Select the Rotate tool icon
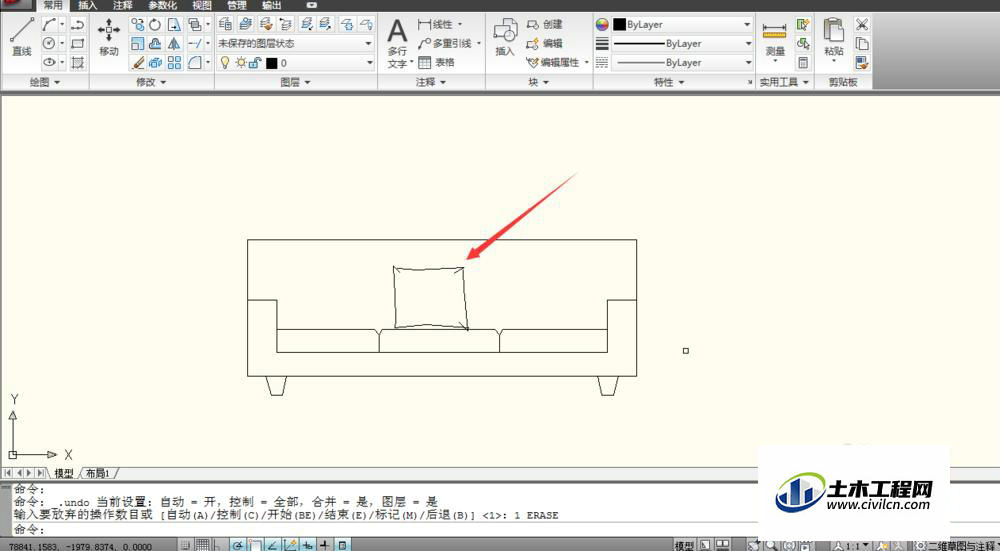 point(155,24)
